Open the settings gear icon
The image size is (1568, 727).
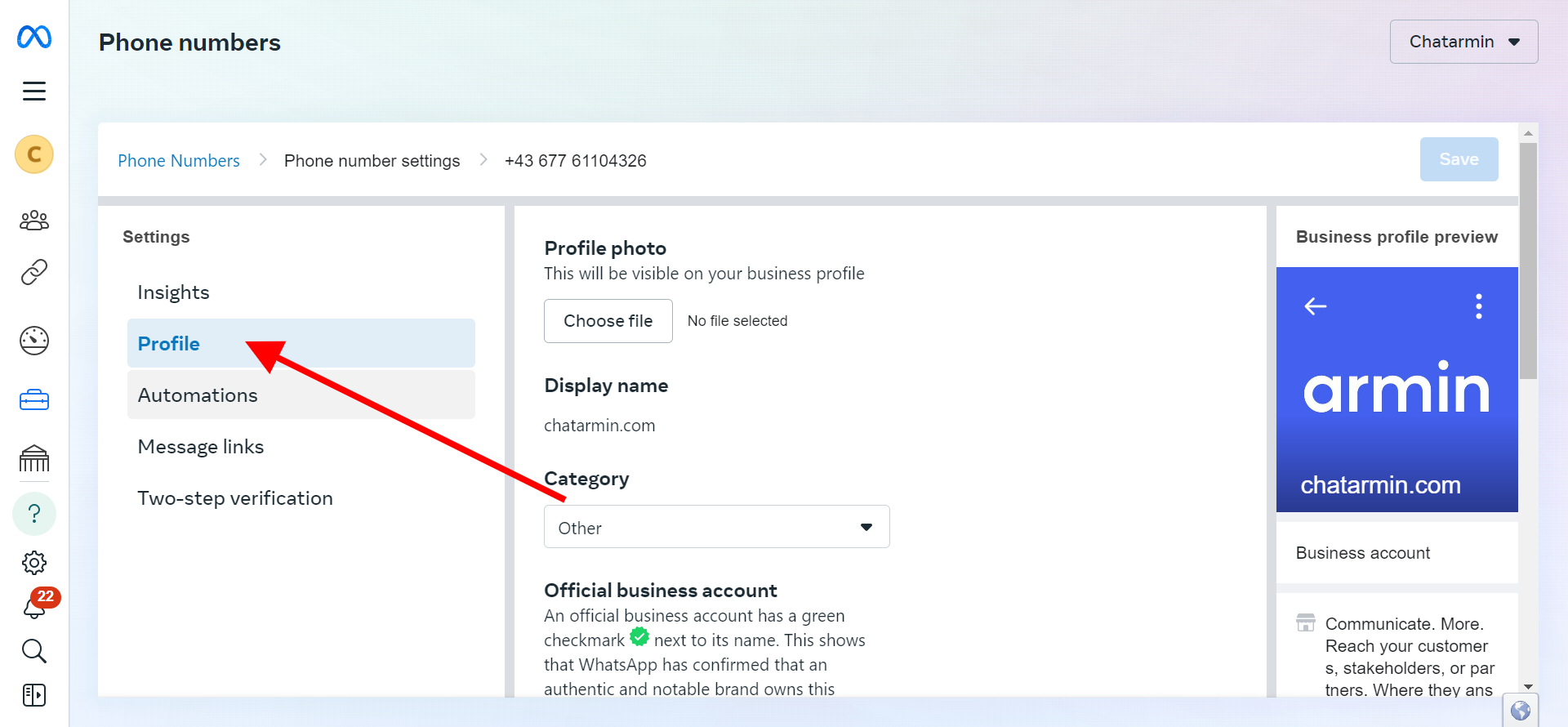click(x=34, y=563)
